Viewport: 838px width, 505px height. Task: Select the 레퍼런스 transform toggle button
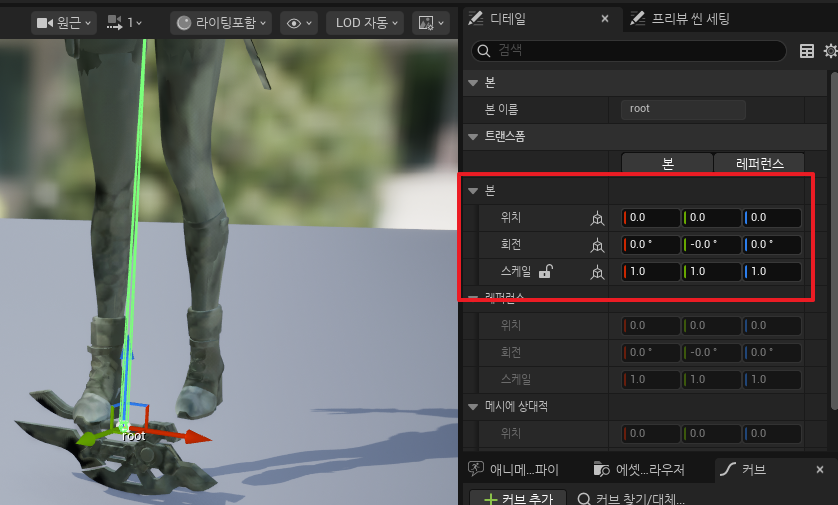tap(758, 163)
